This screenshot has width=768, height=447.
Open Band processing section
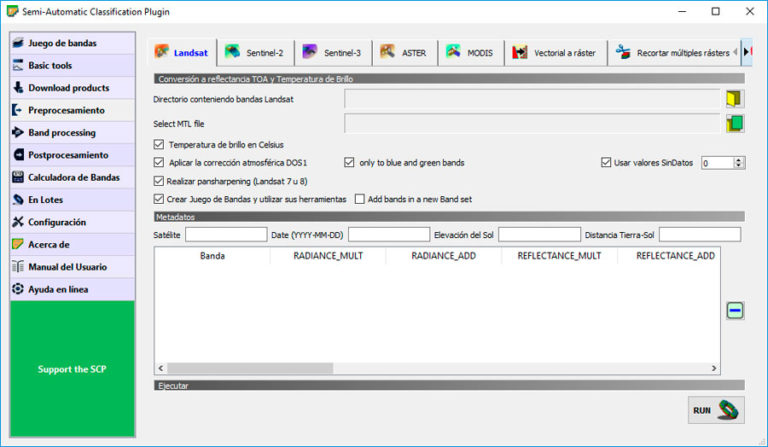tap(72, 133)
